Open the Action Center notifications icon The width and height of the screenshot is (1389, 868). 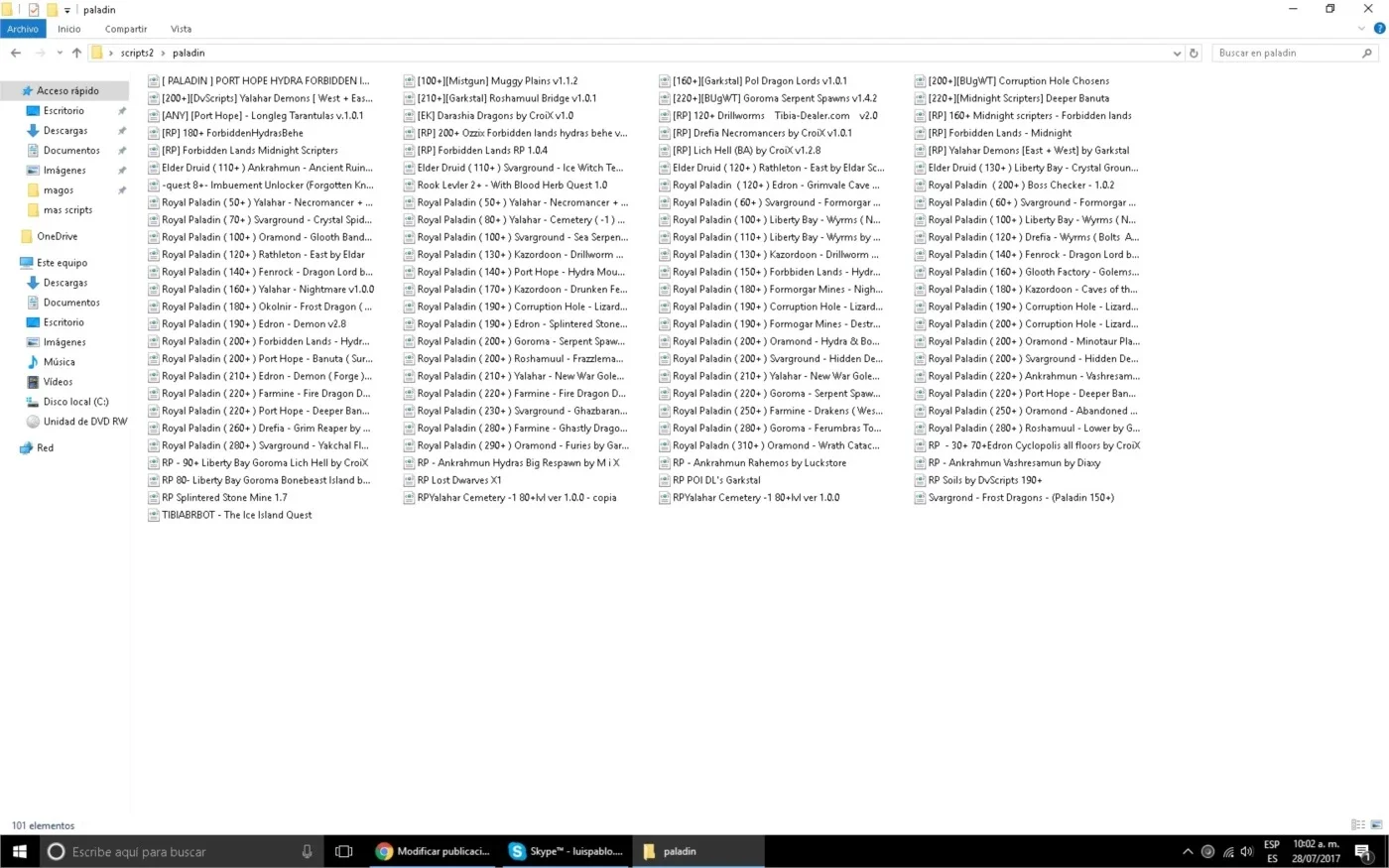point(1363,851)
